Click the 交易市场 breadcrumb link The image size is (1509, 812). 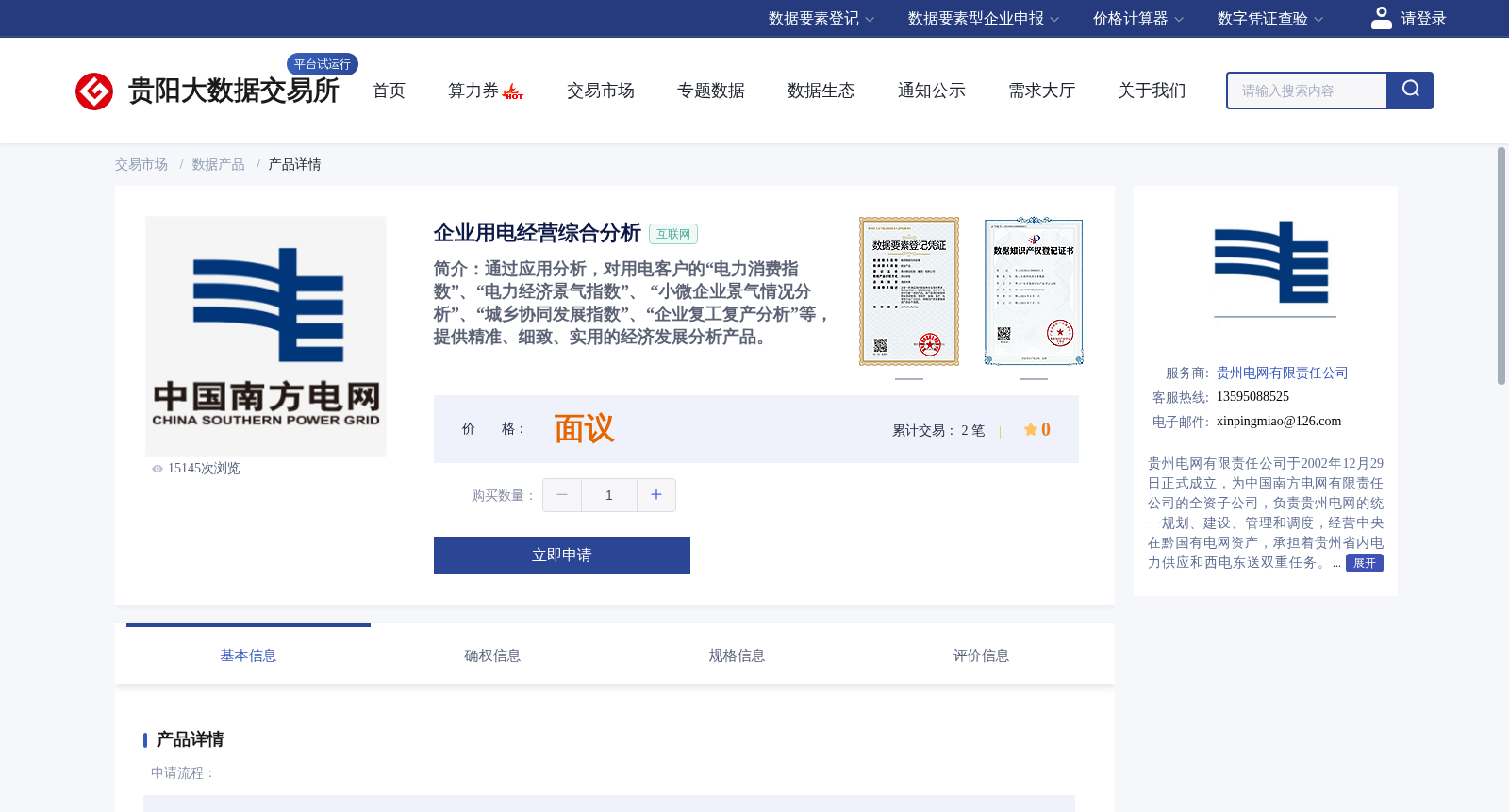click(141, 165)
